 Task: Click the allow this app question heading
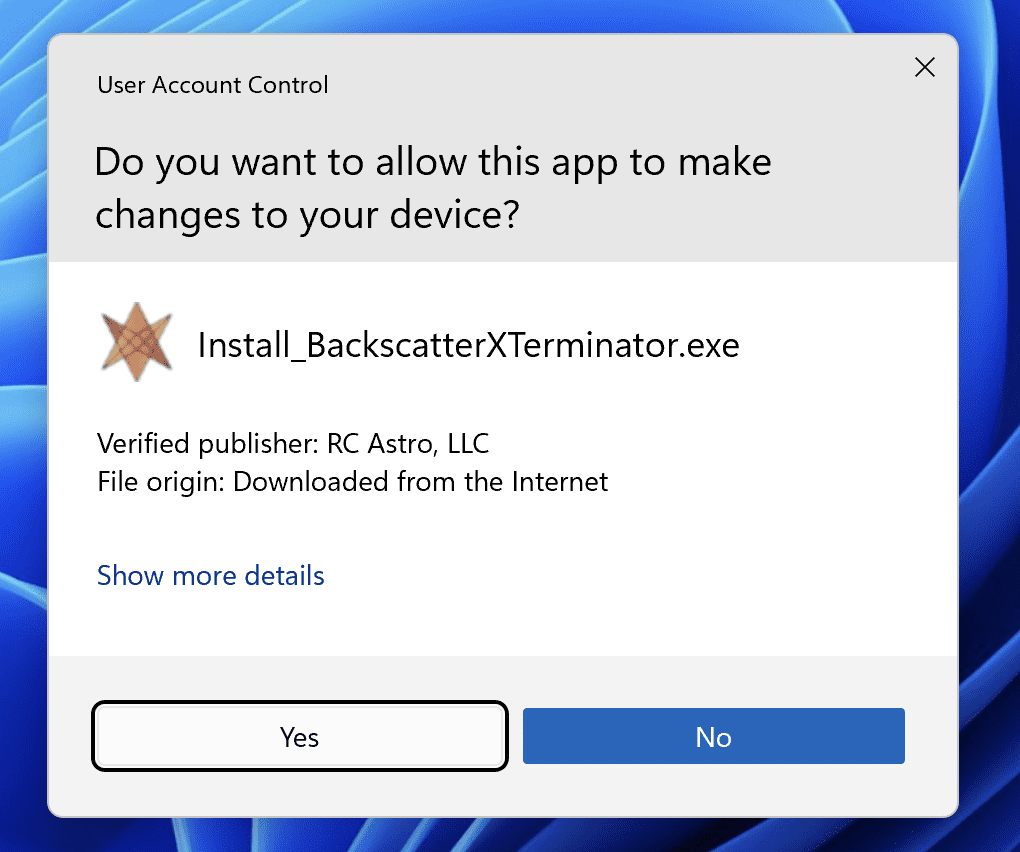coord(433,188)
